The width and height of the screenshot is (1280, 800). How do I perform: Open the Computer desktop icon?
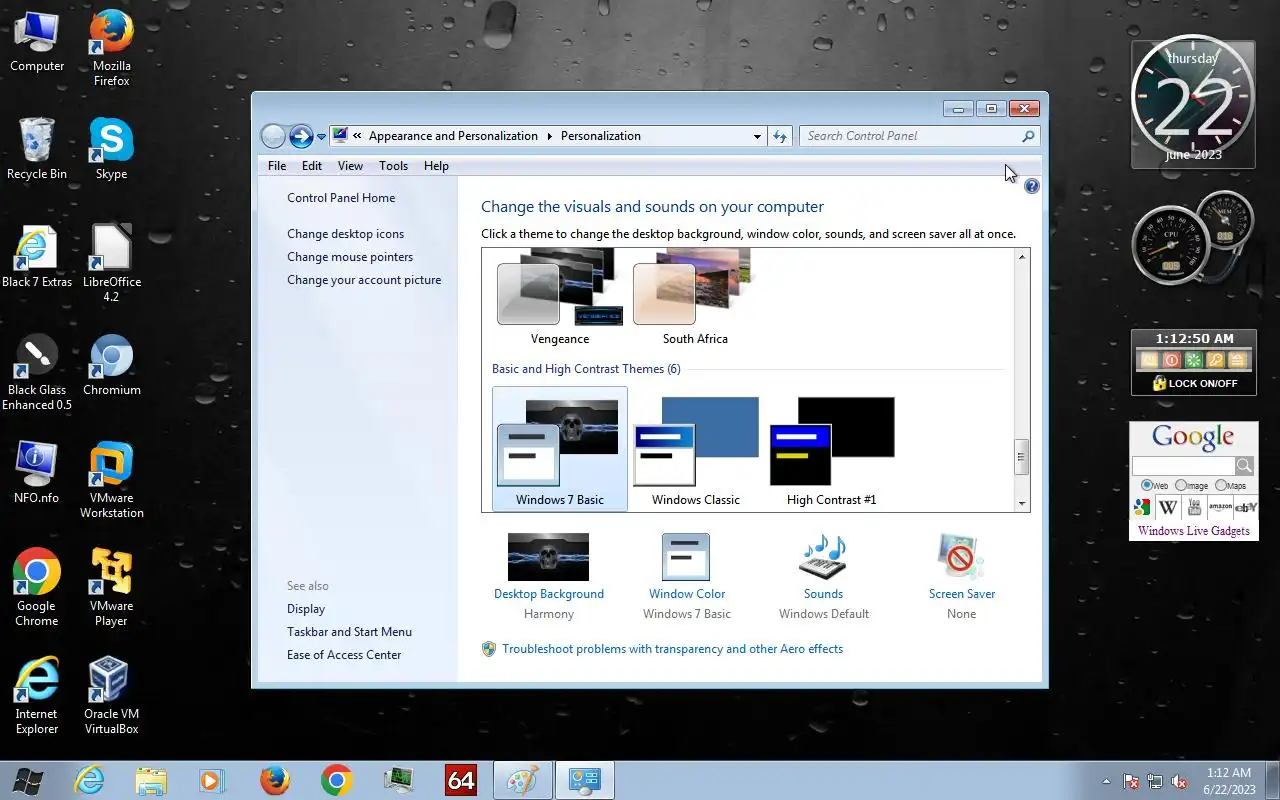click(37, 42)
